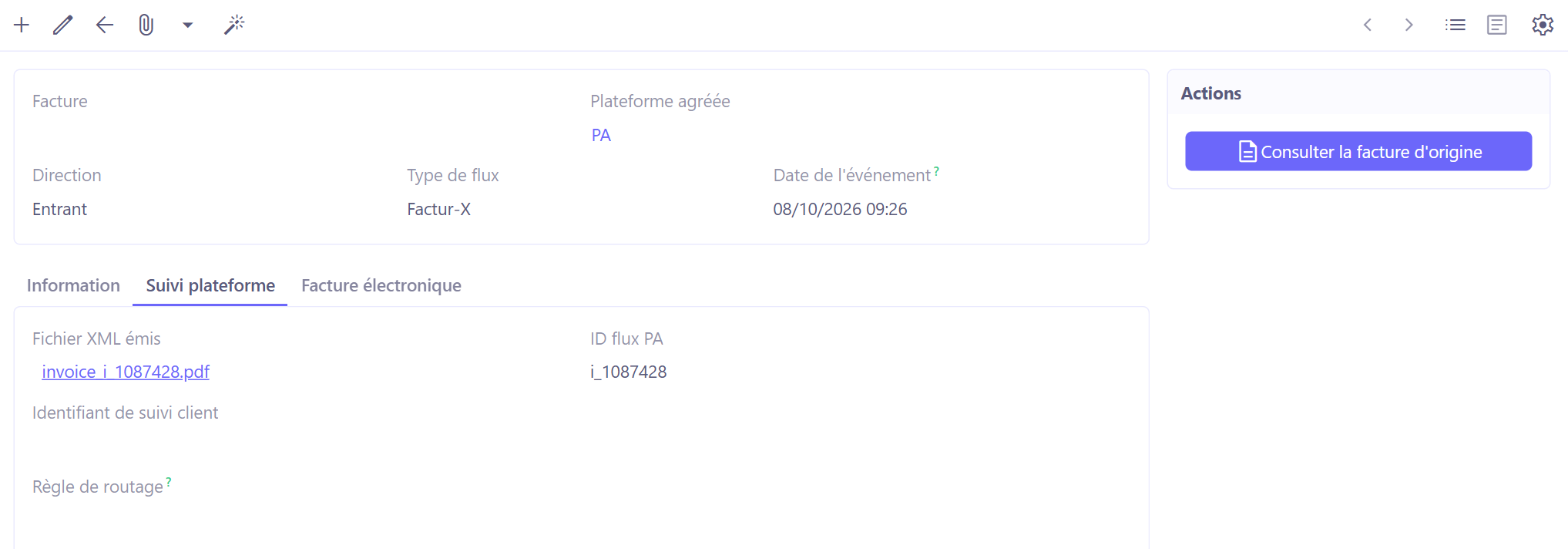Open the PA platform link
Viewport: 1568px width, 549px height.
coord(601,135)
